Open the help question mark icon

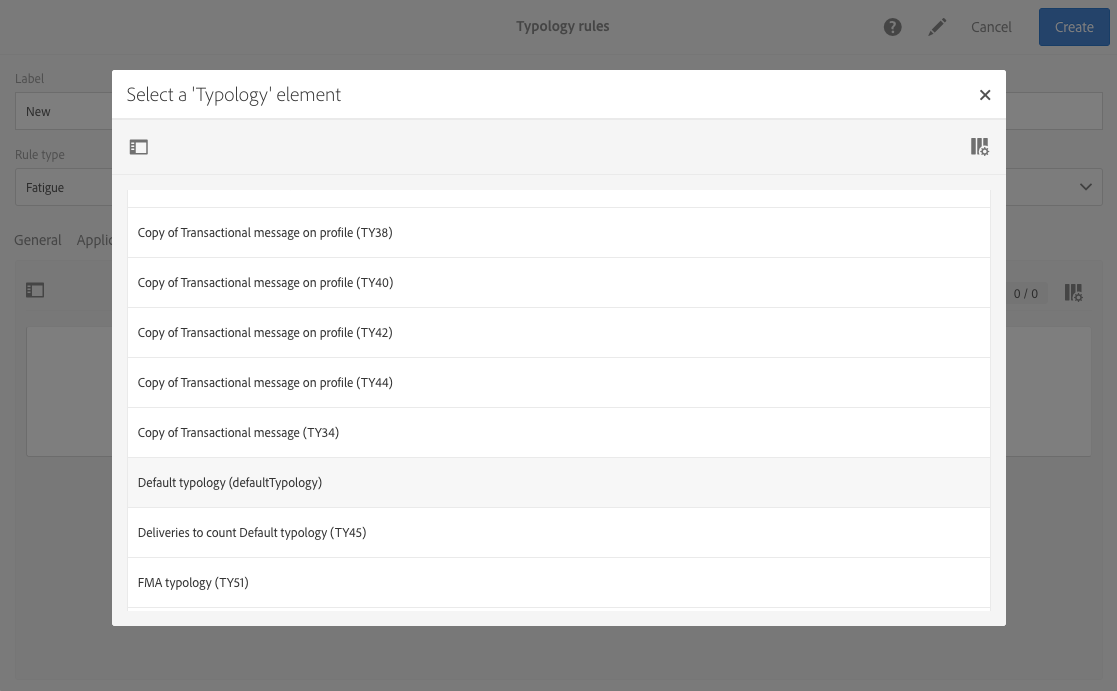(893, 27)
